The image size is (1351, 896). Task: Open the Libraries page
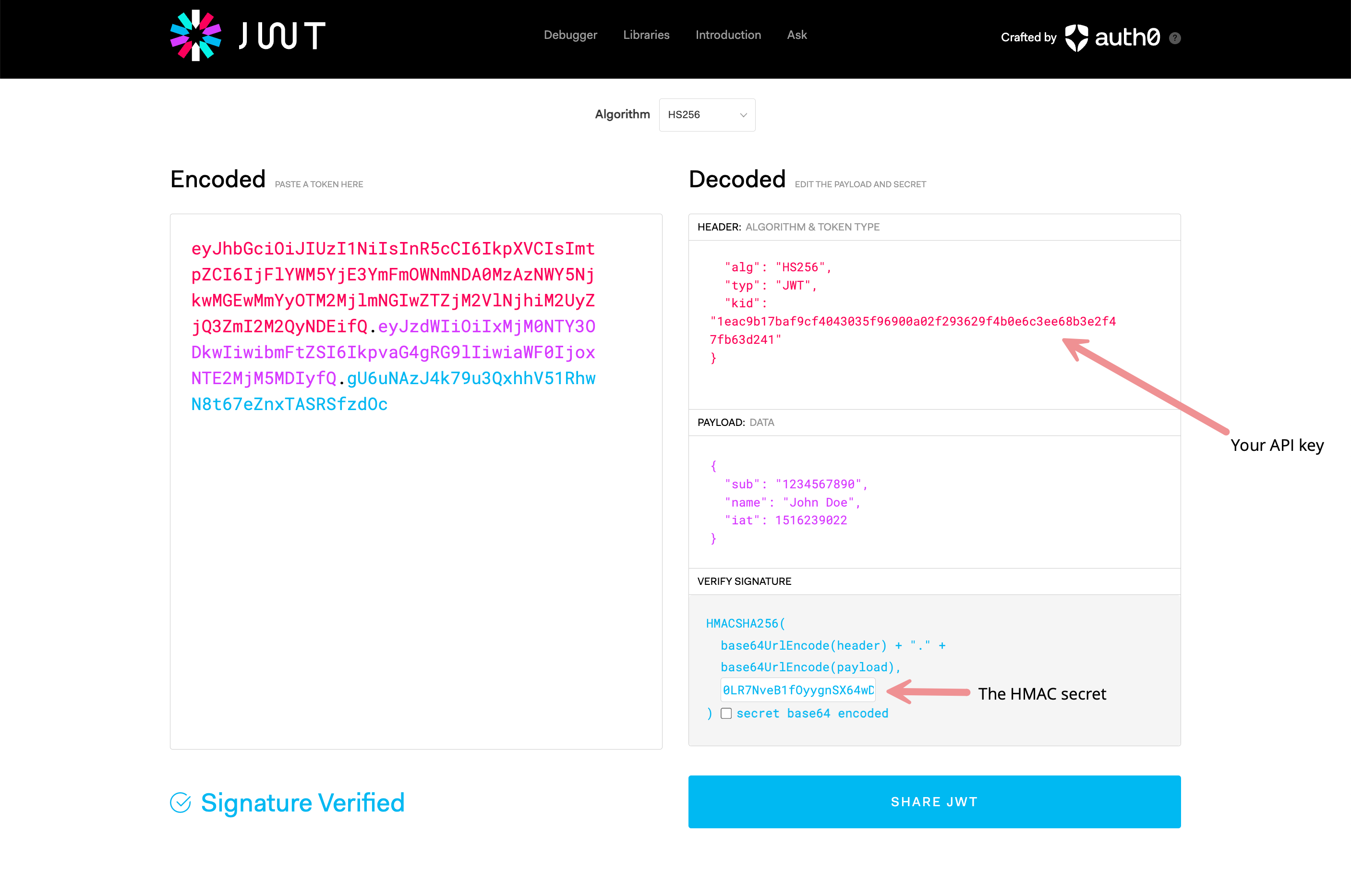646,35
